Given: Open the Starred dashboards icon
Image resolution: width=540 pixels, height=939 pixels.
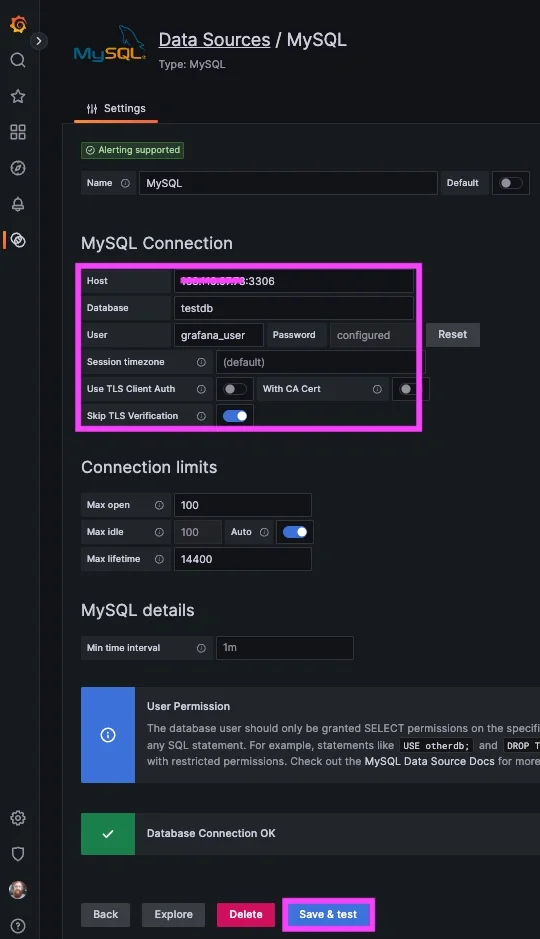Looking at the screenshot, I should coord(18,96).
